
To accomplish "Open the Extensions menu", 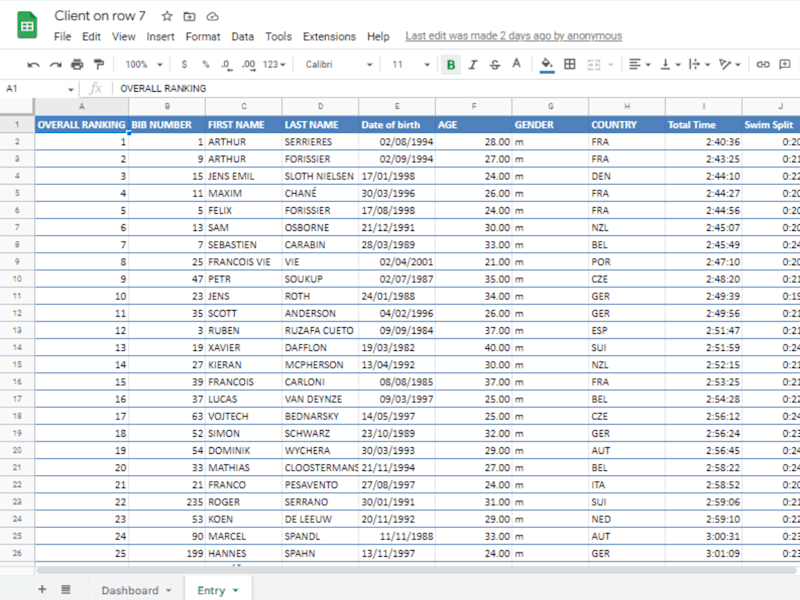I will [x=329, y=36].
